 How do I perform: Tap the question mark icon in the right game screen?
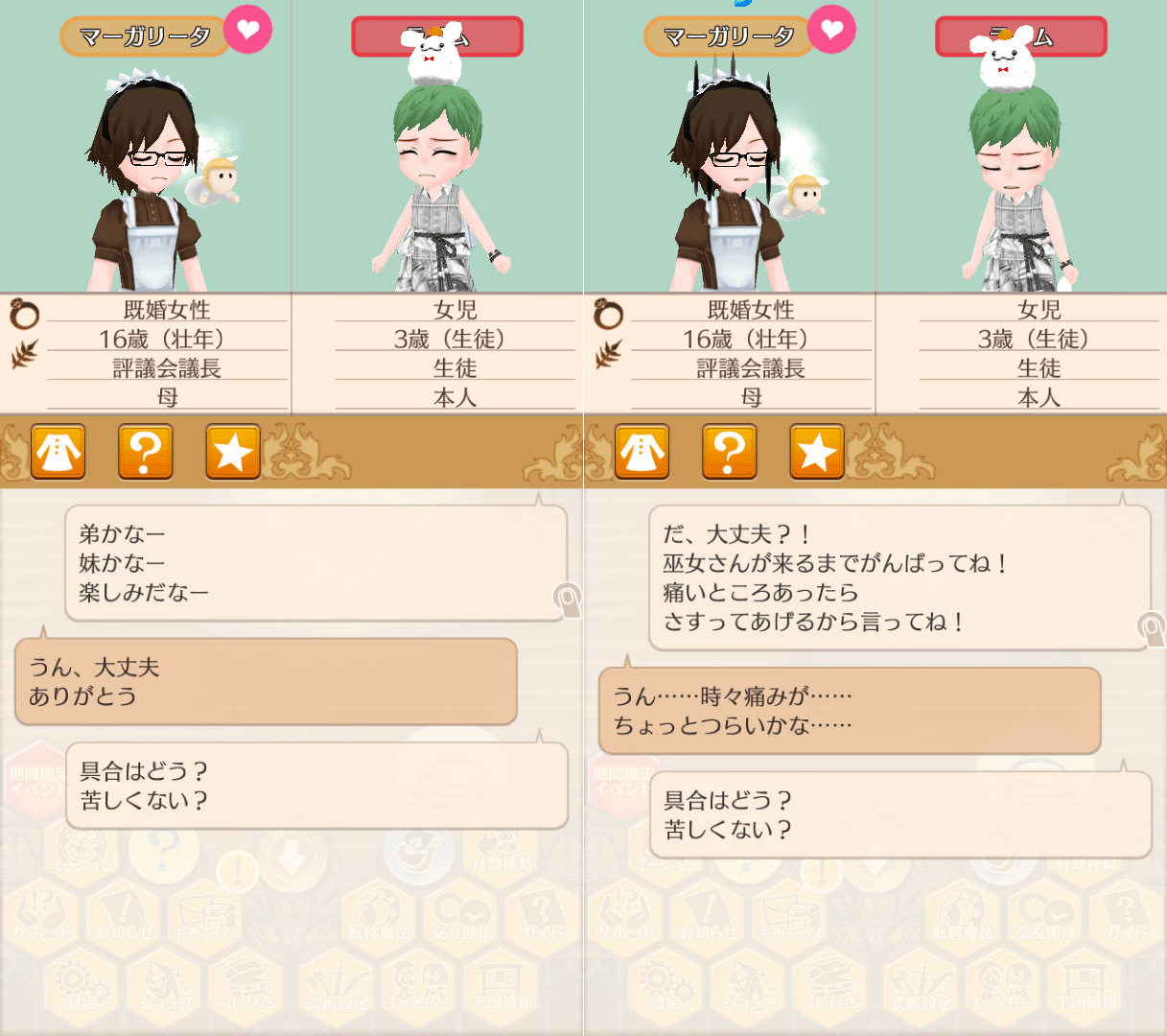pos(730,451)
